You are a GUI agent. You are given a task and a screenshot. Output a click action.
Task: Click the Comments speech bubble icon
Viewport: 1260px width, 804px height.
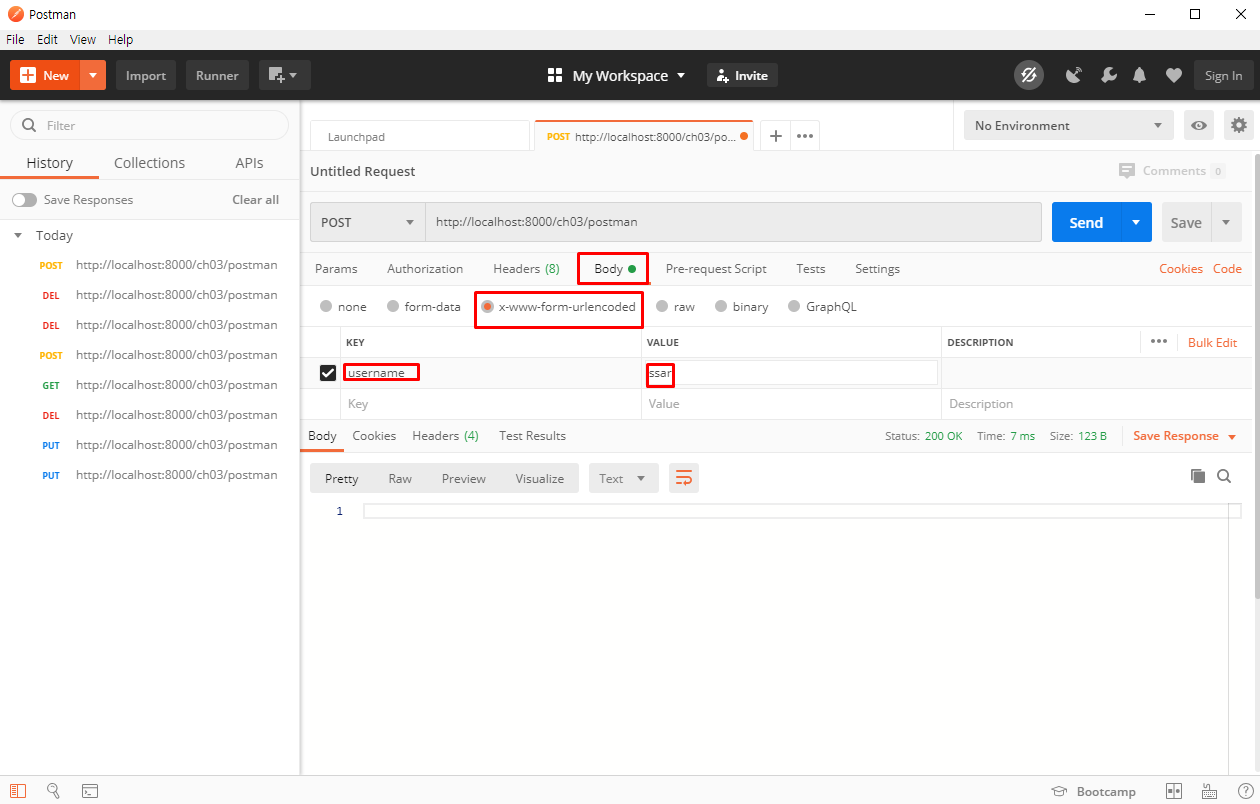[1127, 171]
